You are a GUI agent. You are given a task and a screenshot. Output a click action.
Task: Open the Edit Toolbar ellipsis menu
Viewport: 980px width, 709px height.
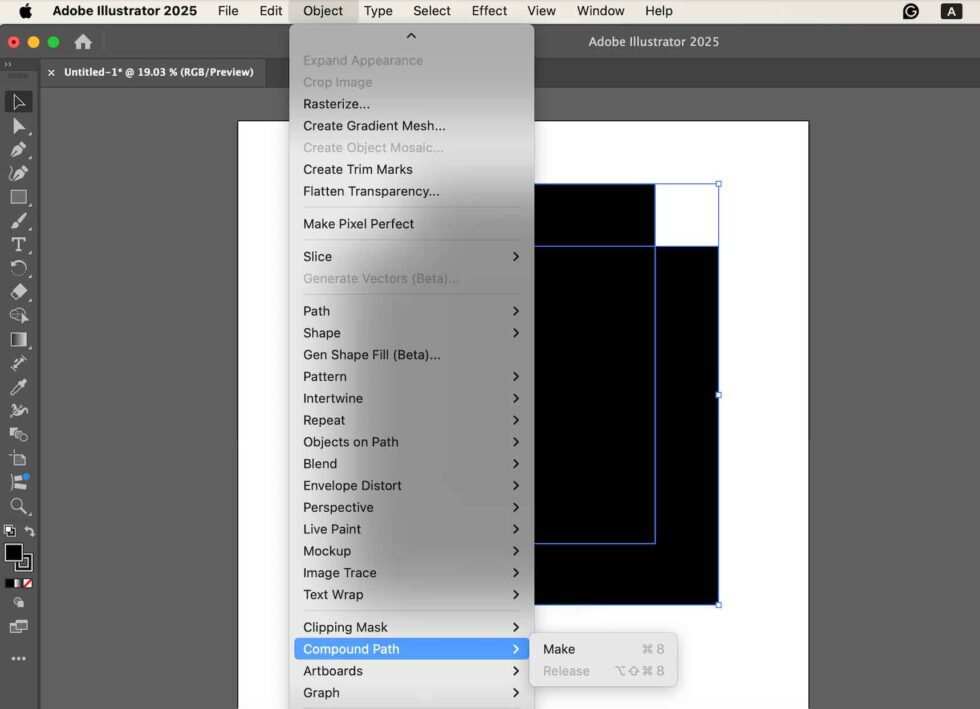pyautogui.click(x=18, y=656)
